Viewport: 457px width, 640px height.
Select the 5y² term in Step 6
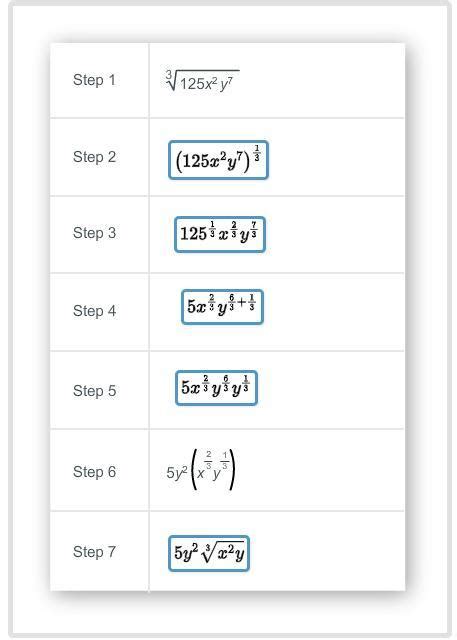(177, 472)
